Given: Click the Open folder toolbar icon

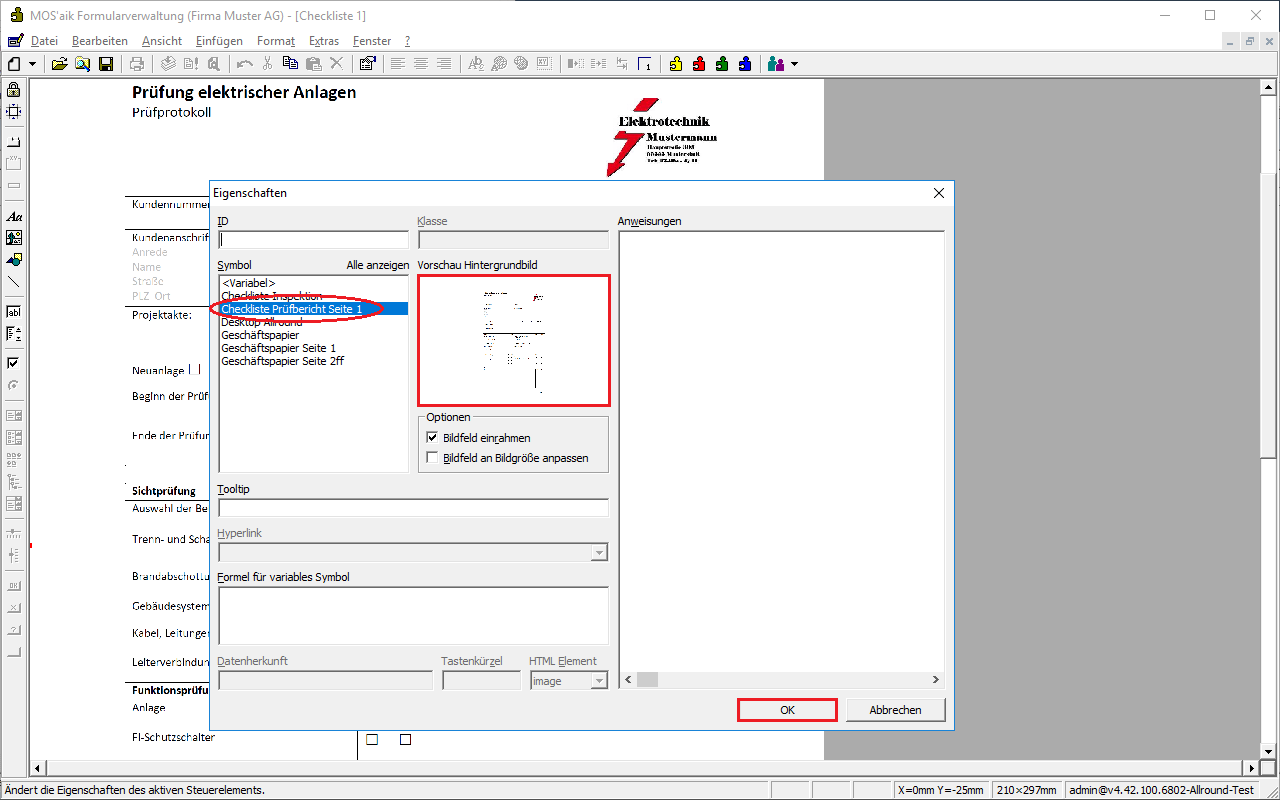Looking at the screenshot, I should point(59,64).
